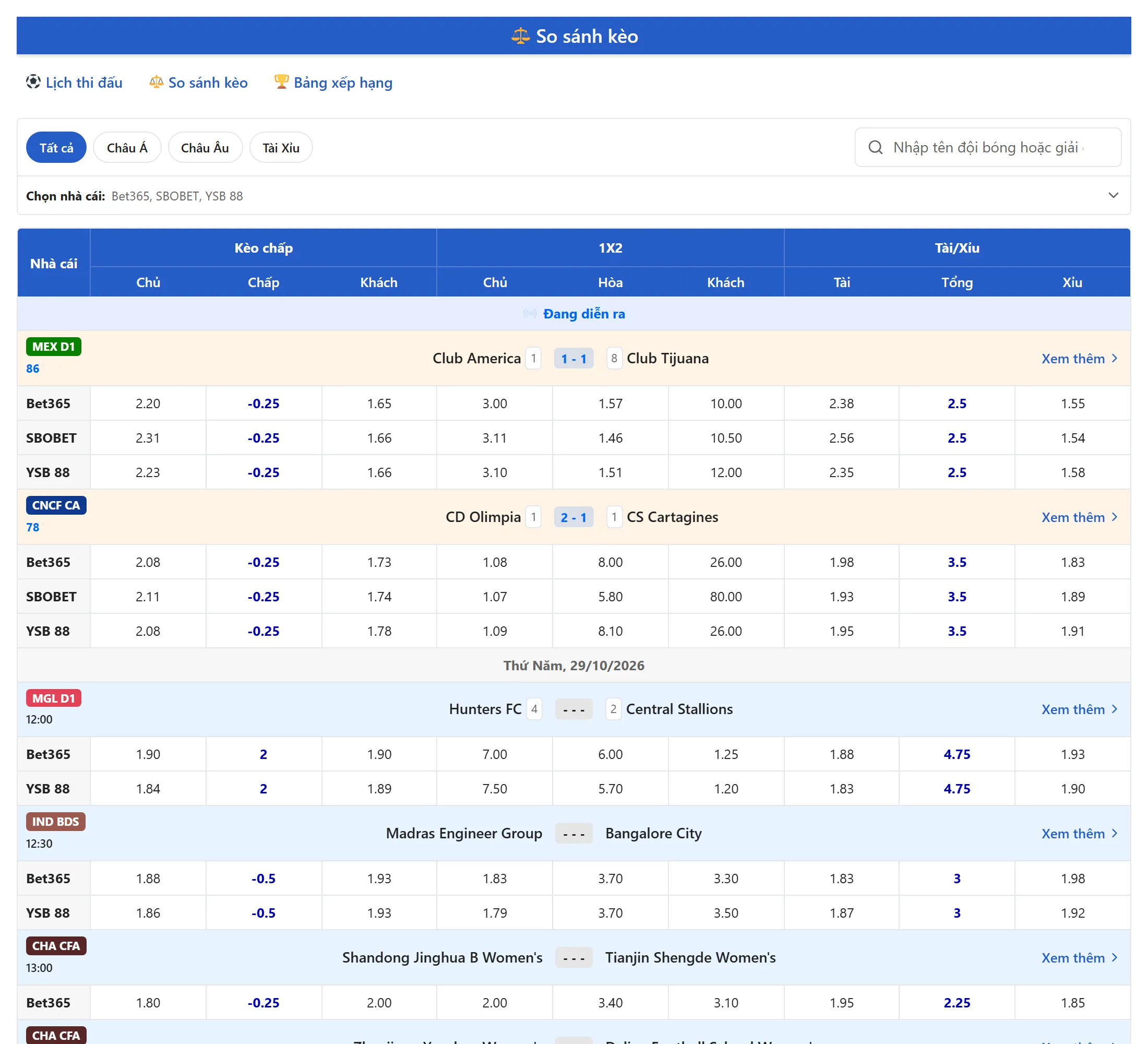The width and height of the screenshot is (1148, 1044).
Task: Open the Bảng xếp hạng link
Action: click(x=343, y=82)
